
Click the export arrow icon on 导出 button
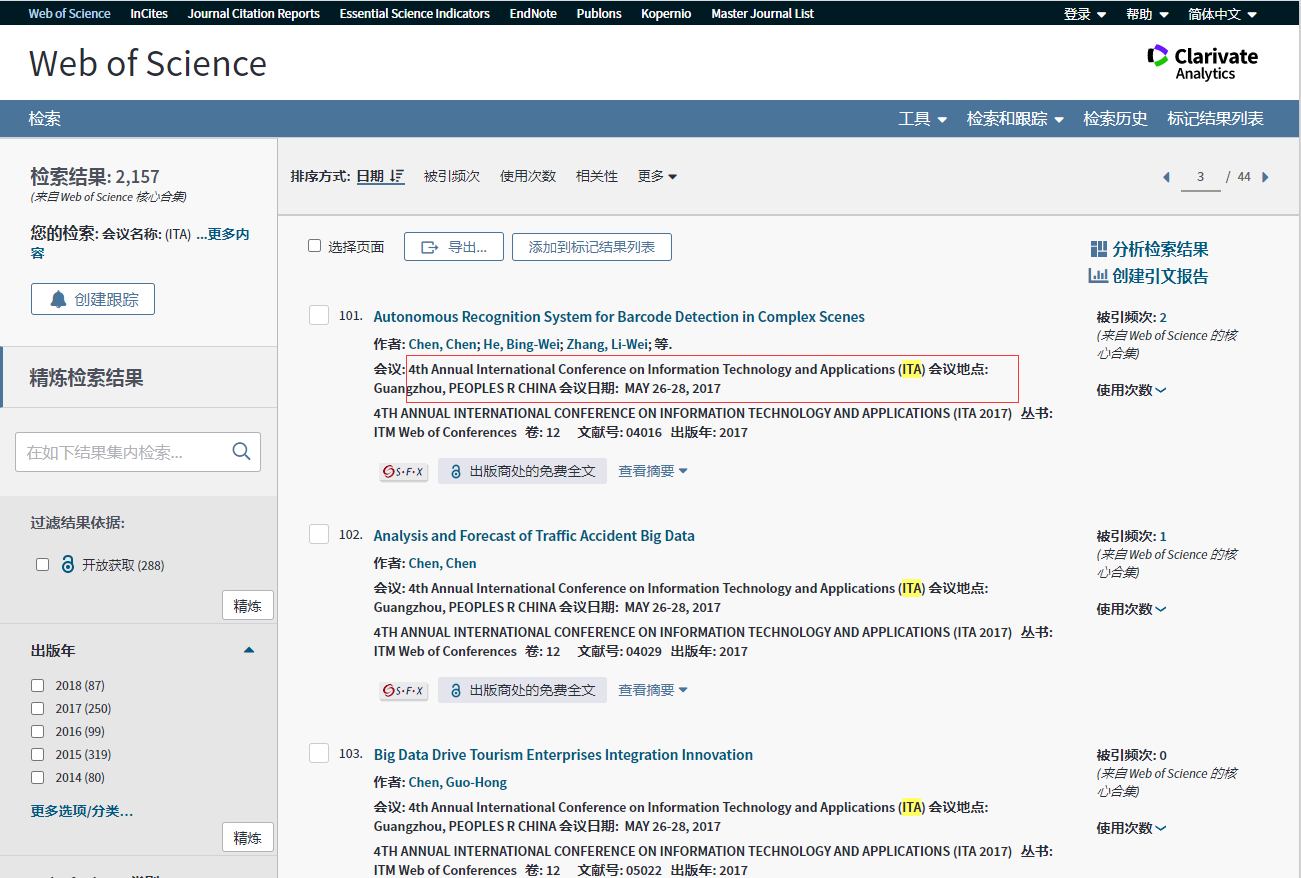point(431,247)
